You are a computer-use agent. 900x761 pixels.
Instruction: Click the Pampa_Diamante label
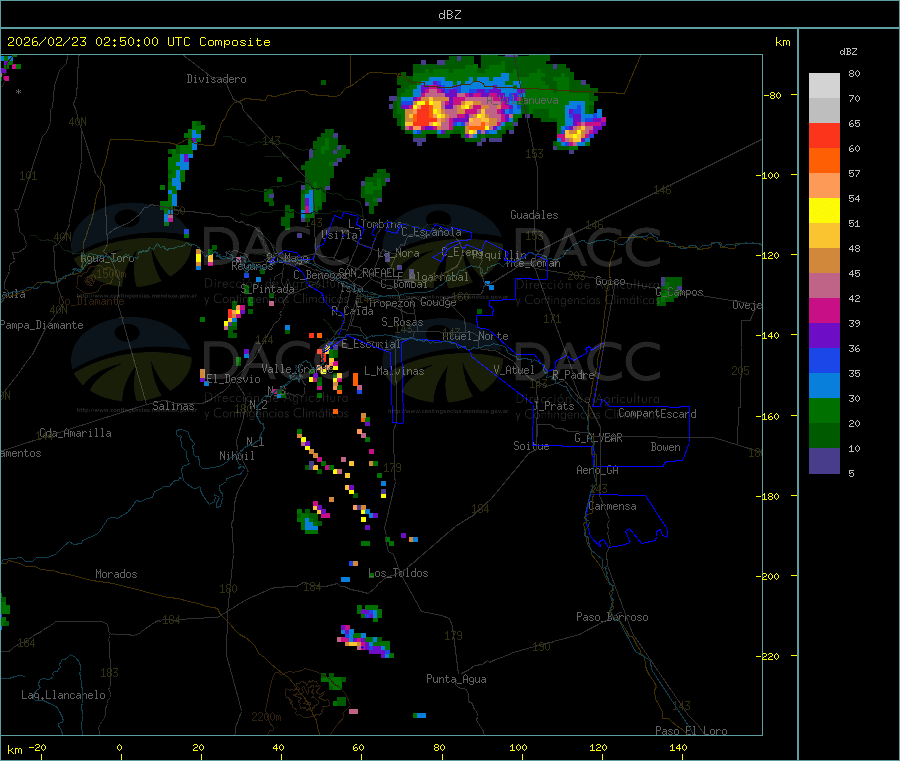tap(41, 325)
